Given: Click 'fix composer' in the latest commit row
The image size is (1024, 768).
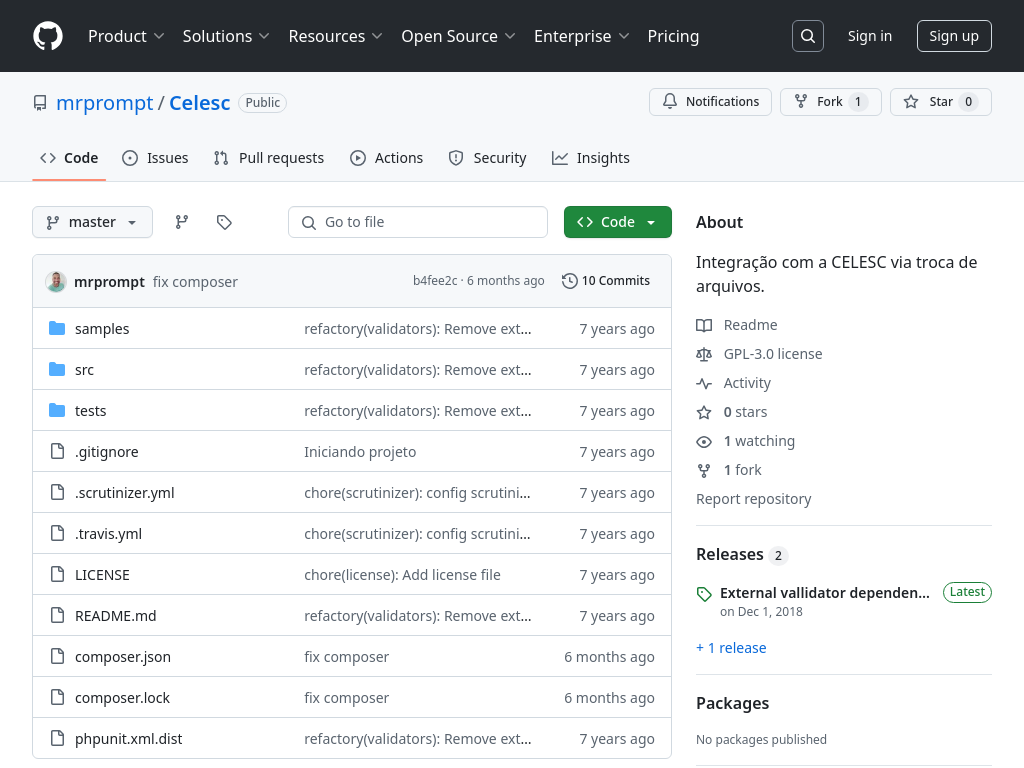Looking at the screenshot, I should tap(195, 282).
